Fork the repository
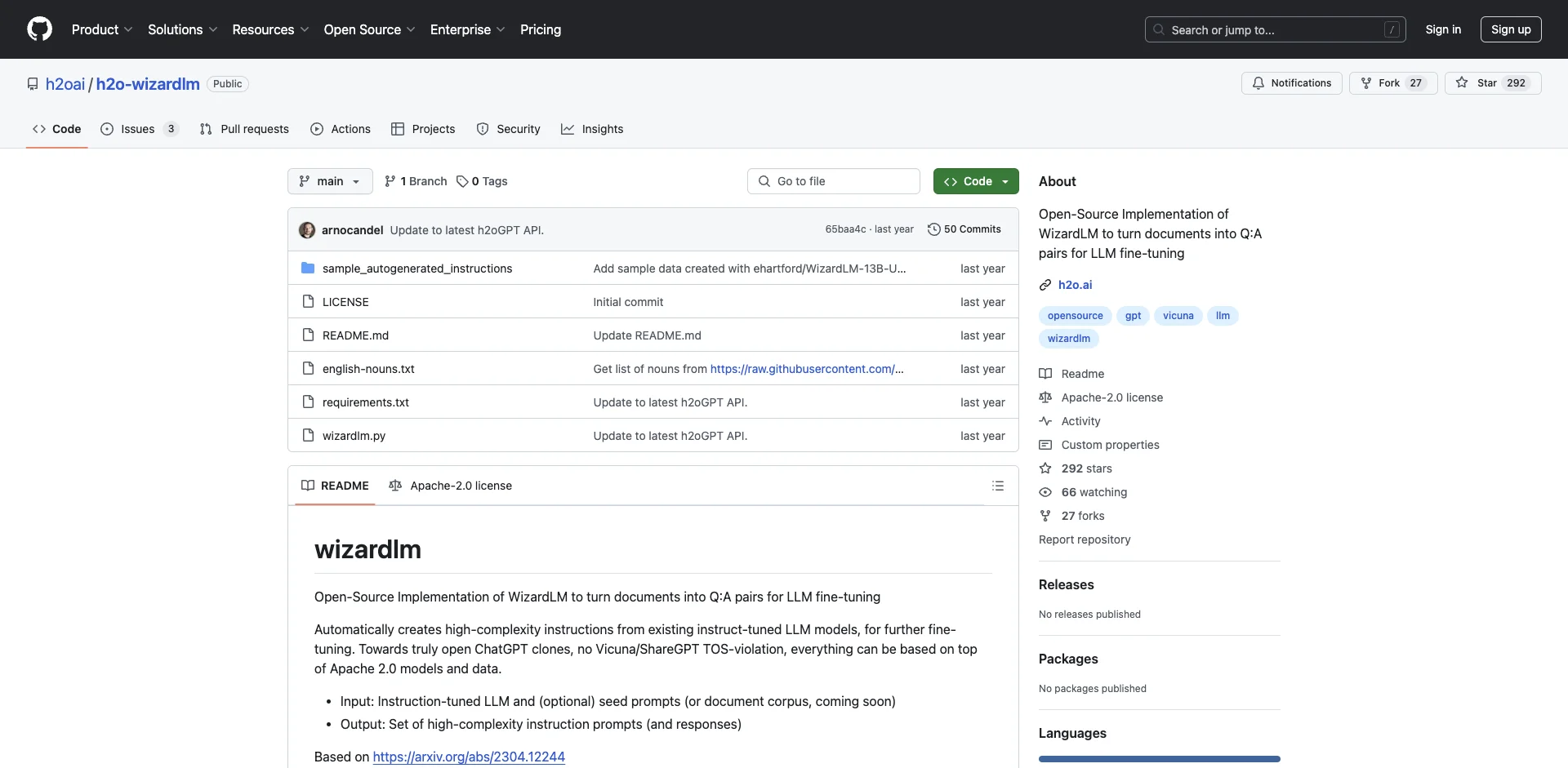 [x=1393, y=83]
